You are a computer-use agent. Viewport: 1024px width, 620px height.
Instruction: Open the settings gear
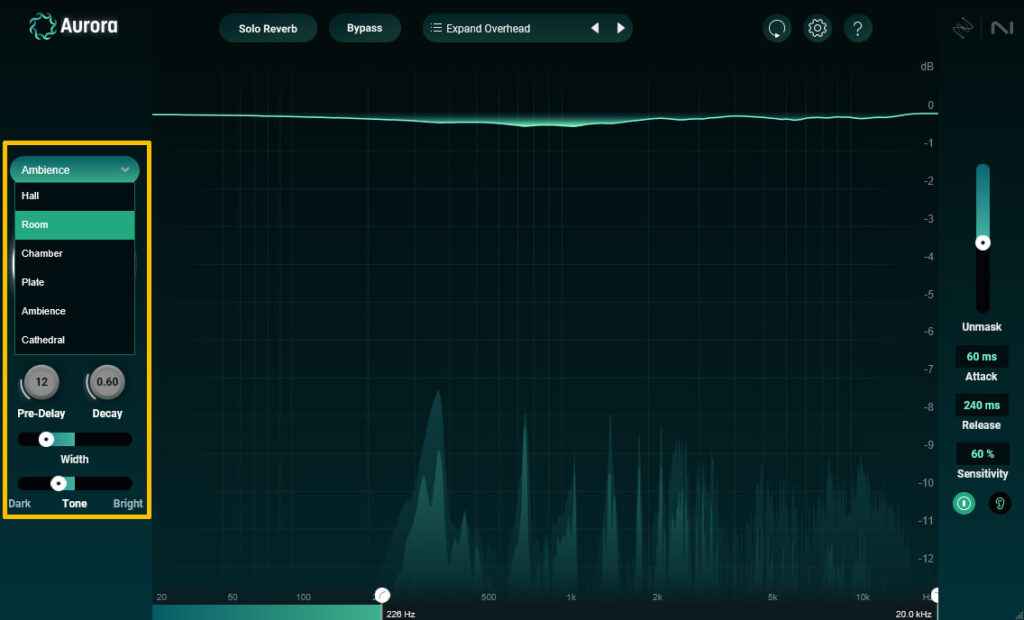818,28
